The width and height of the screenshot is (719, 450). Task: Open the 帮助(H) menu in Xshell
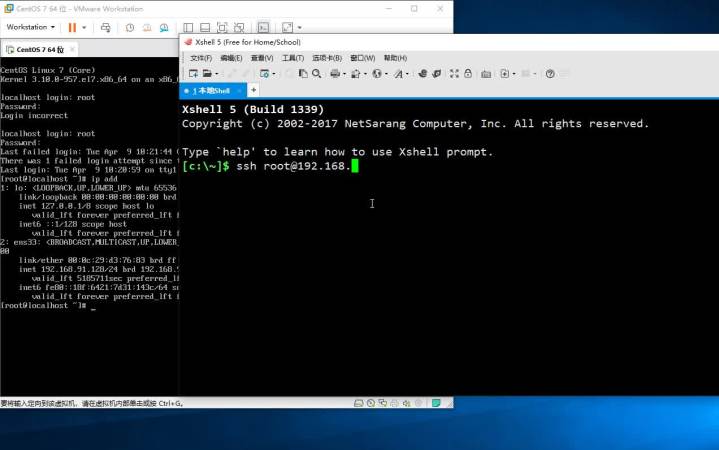[395, 58]
